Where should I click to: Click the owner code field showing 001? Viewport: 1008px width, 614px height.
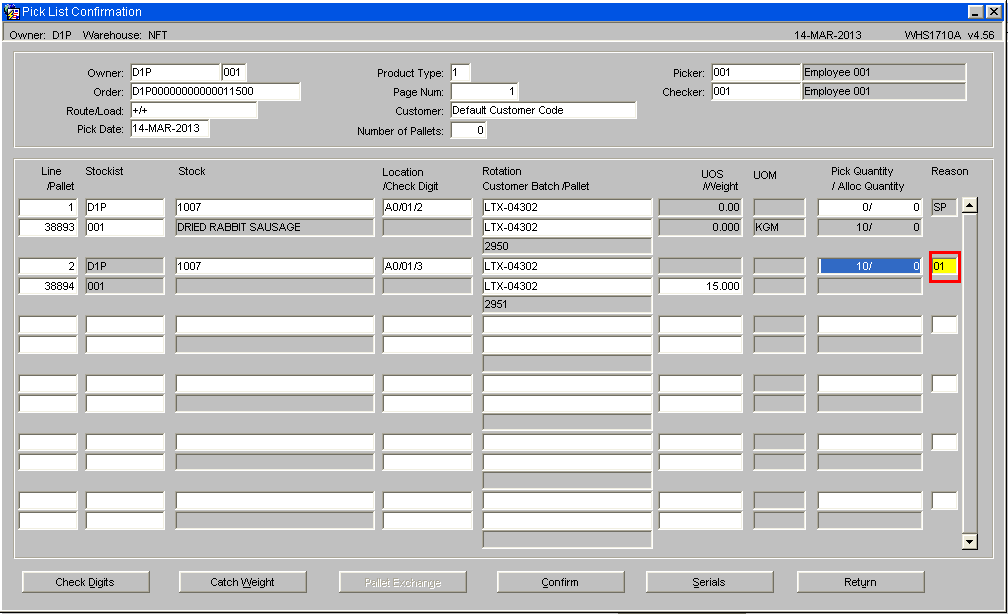pyautogui.click(x=234, y=73)
